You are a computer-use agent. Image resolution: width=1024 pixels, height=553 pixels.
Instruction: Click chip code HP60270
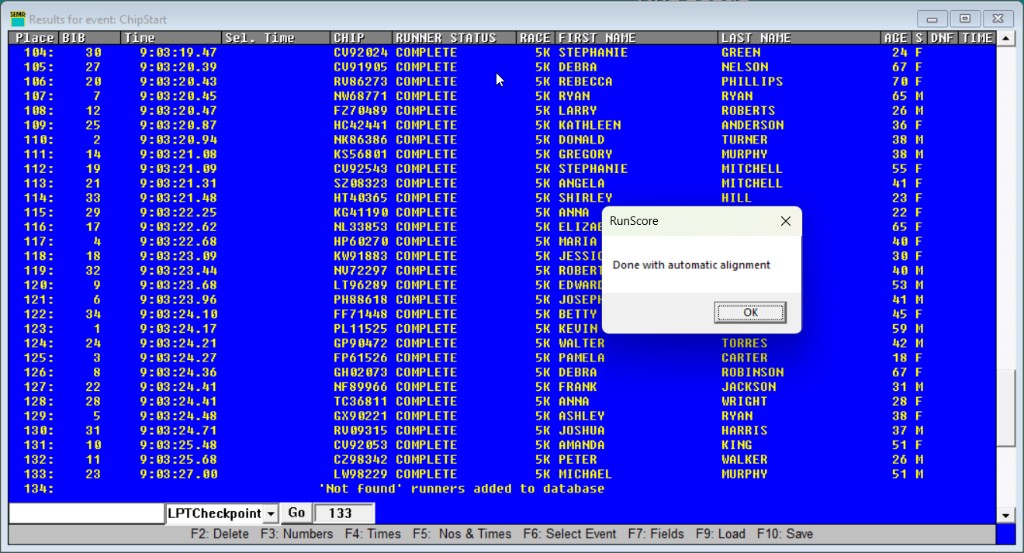[x=360, y=242]
